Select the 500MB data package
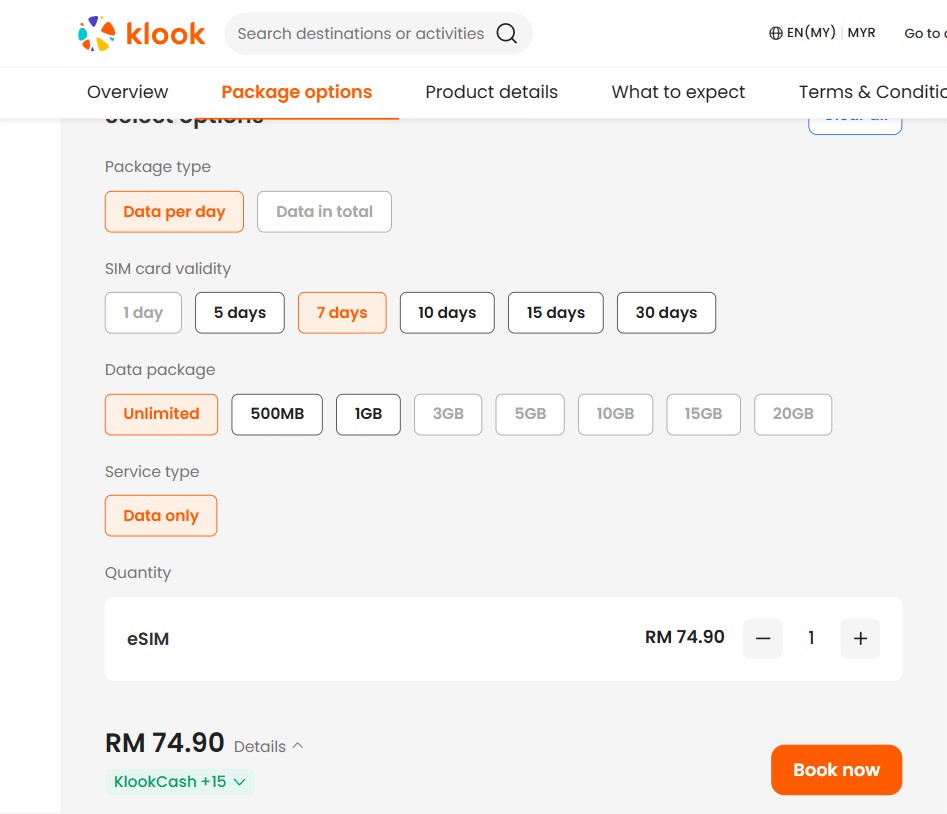Screen dimensions: 947x814 click(277, 414)
